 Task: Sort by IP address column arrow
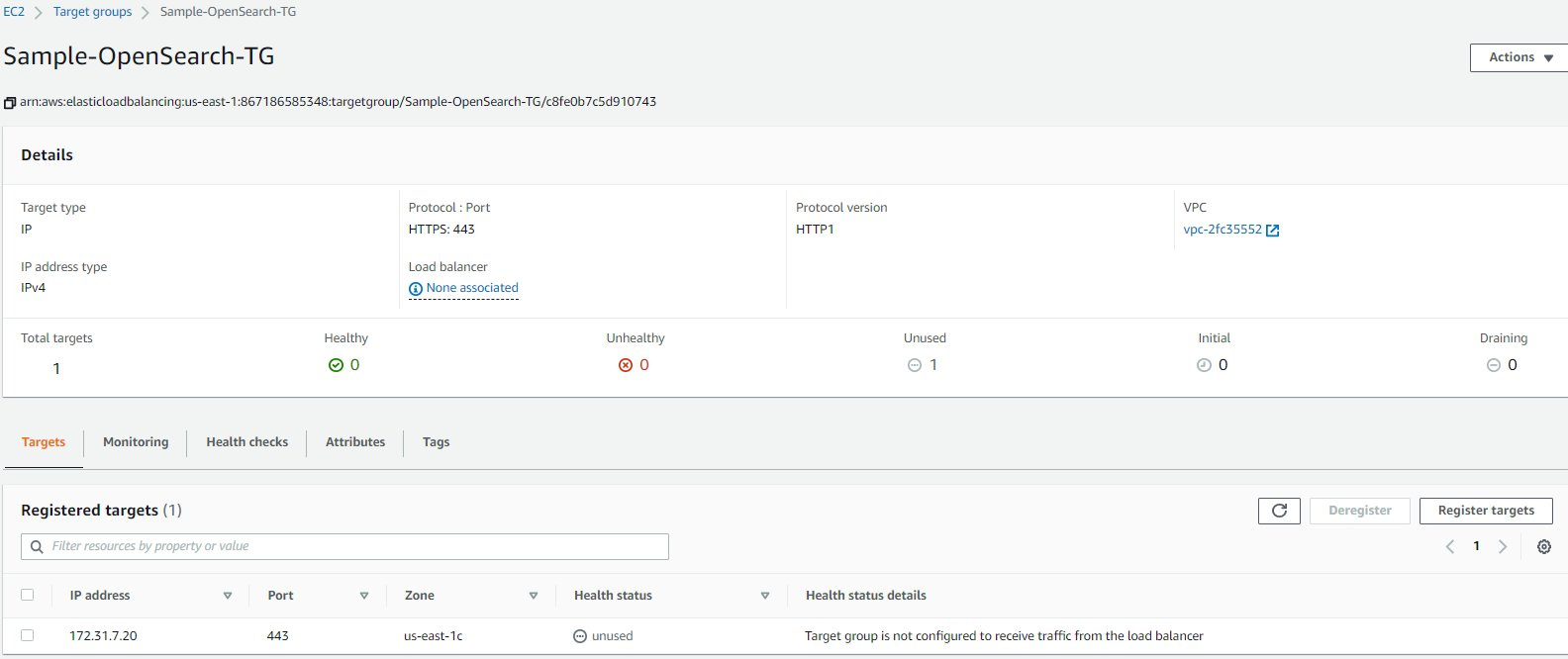point(228,596)
